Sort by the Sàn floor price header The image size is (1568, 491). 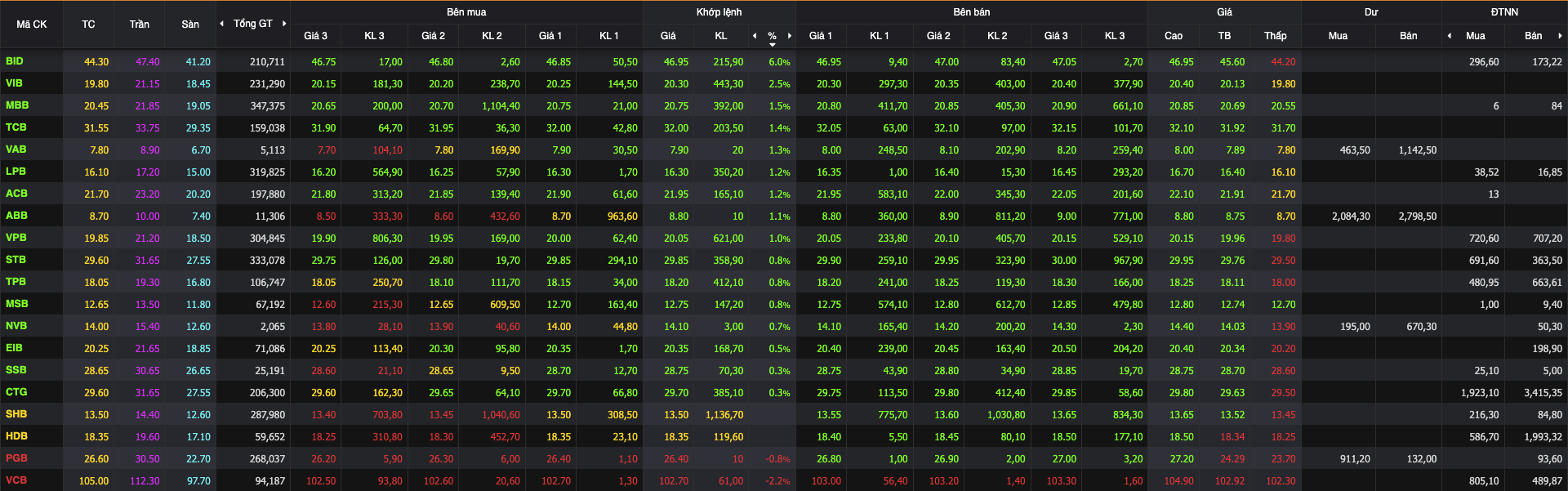[190, 25]
